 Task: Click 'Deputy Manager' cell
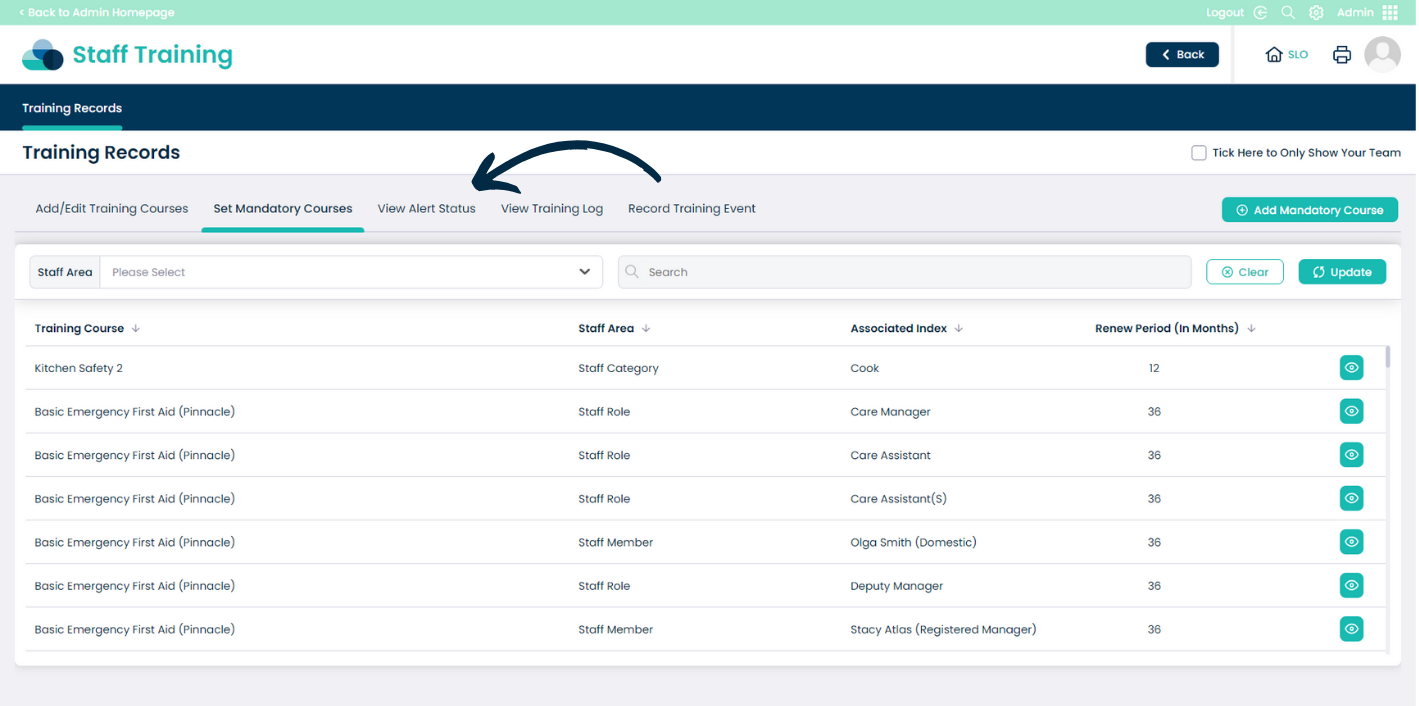click(x=897, y=586)
